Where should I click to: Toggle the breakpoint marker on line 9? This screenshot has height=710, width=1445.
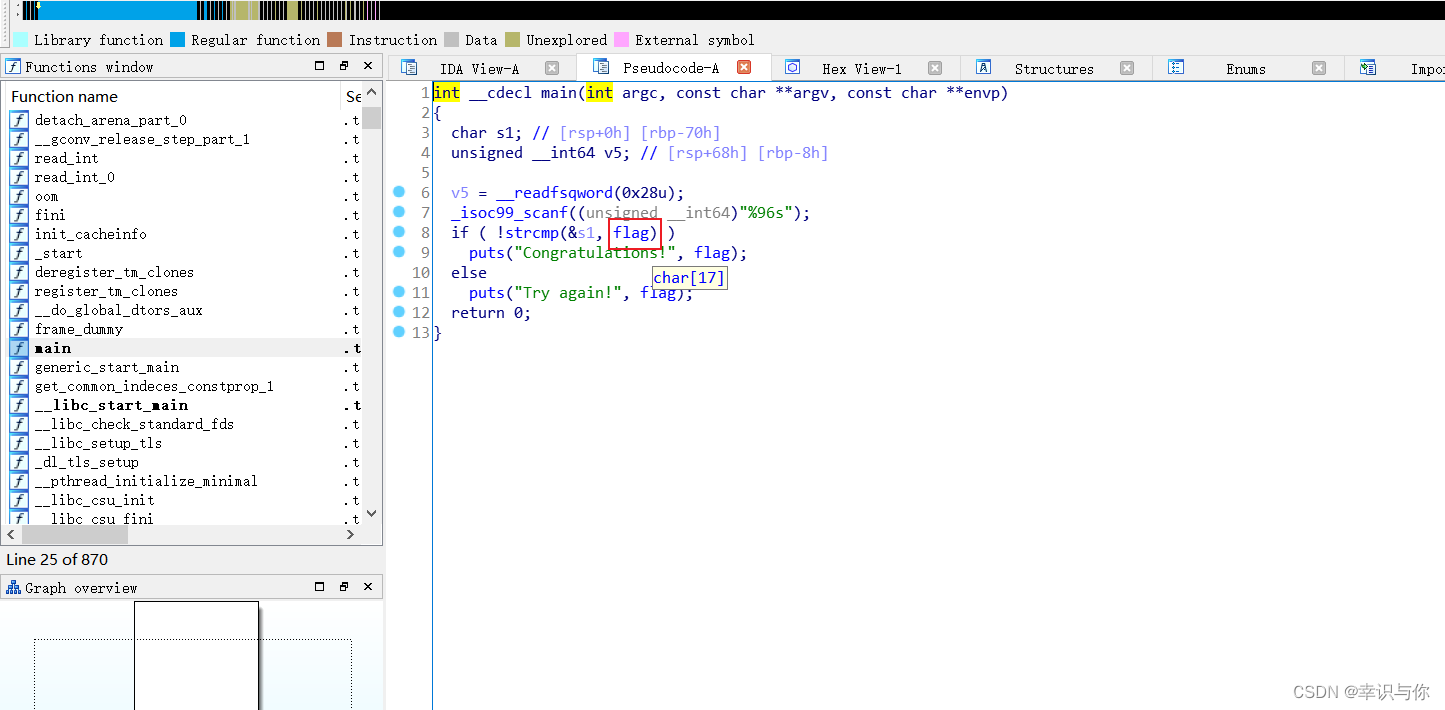click(399, 252)
